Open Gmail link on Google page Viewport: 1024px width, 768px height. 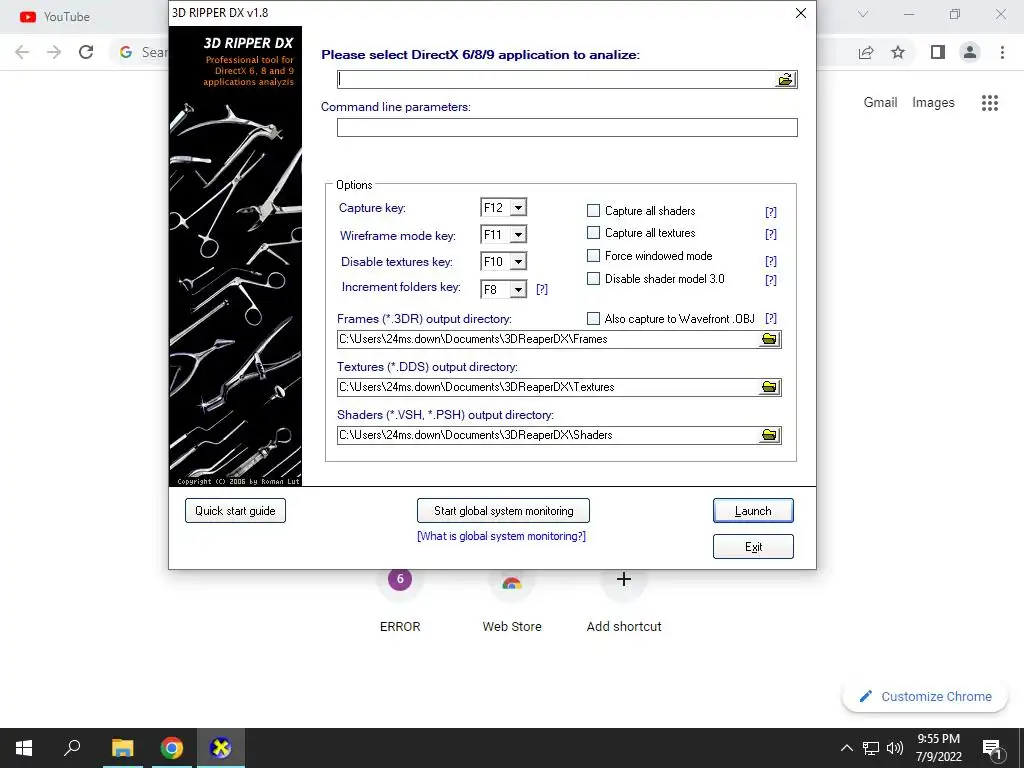tap(880, 103)
